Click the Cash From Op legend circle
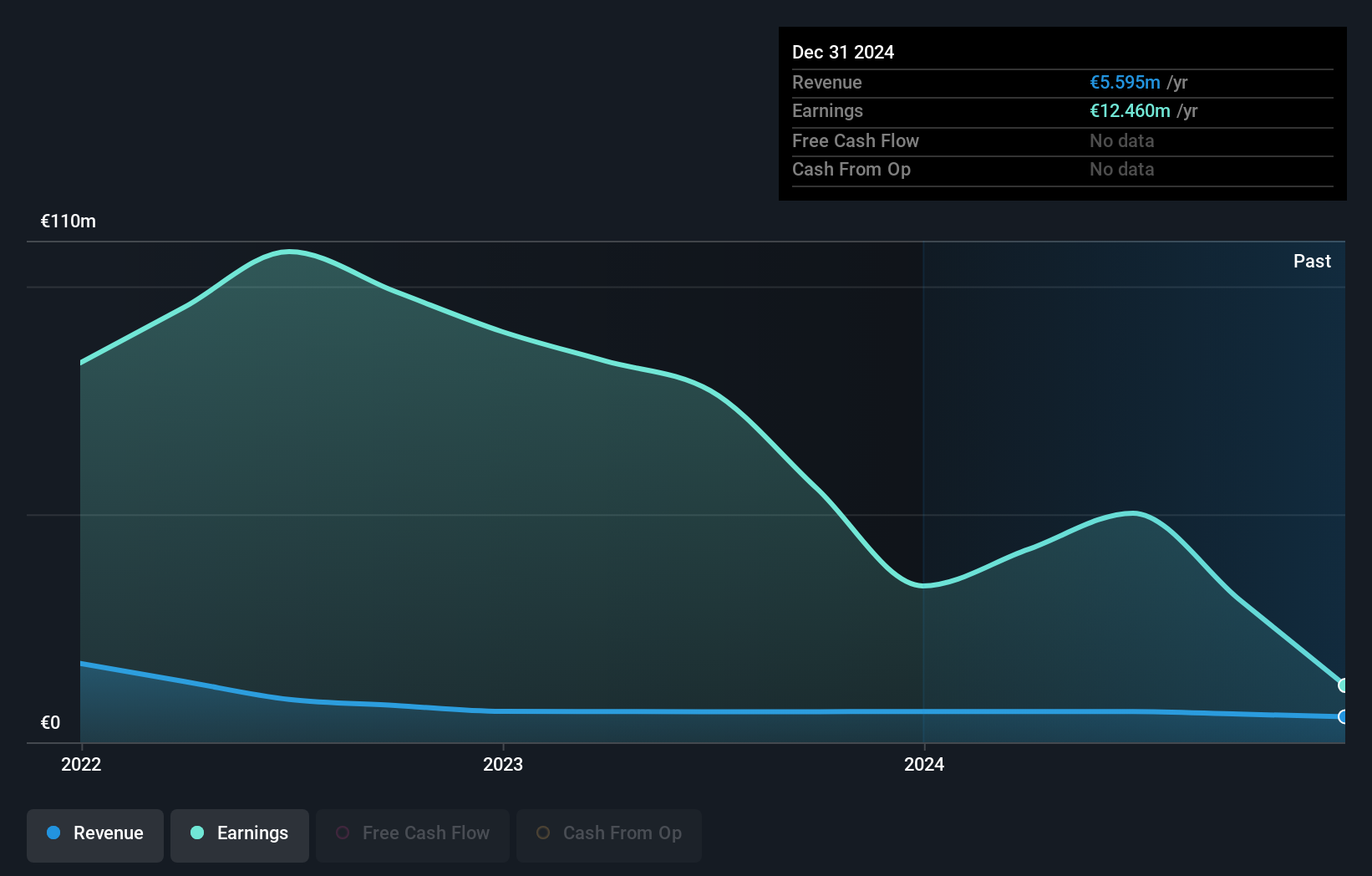Viewport: 1372px width, 876px height. [543, 833]
